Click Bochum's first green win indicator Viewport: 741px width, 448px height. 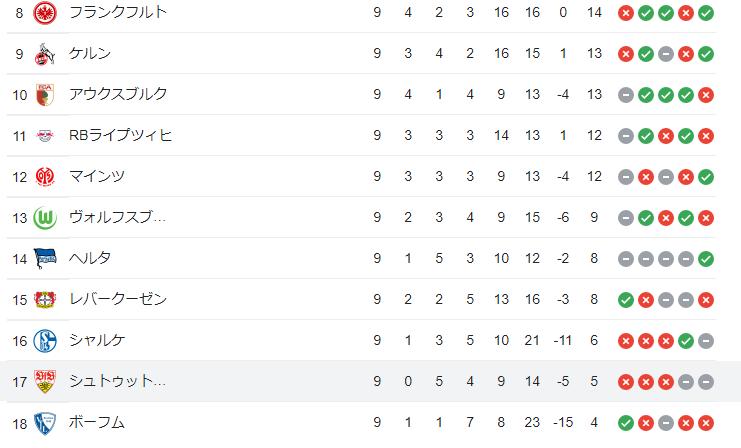click(626, 423)
